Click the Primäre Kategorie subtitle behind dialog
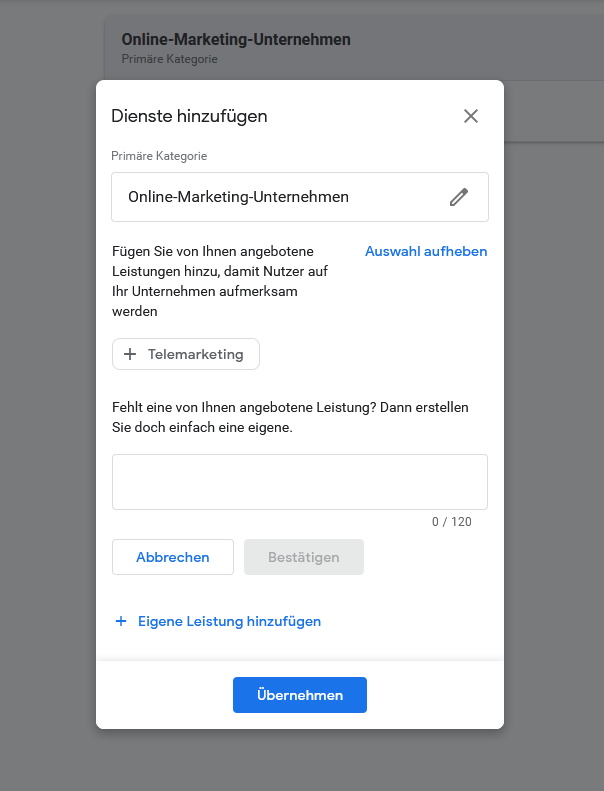Viewport: 604px width, 791px height. (169, 59)
